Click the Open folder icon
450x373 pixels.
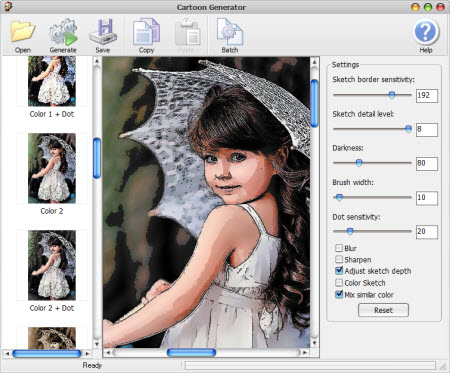tap(22, 31)
